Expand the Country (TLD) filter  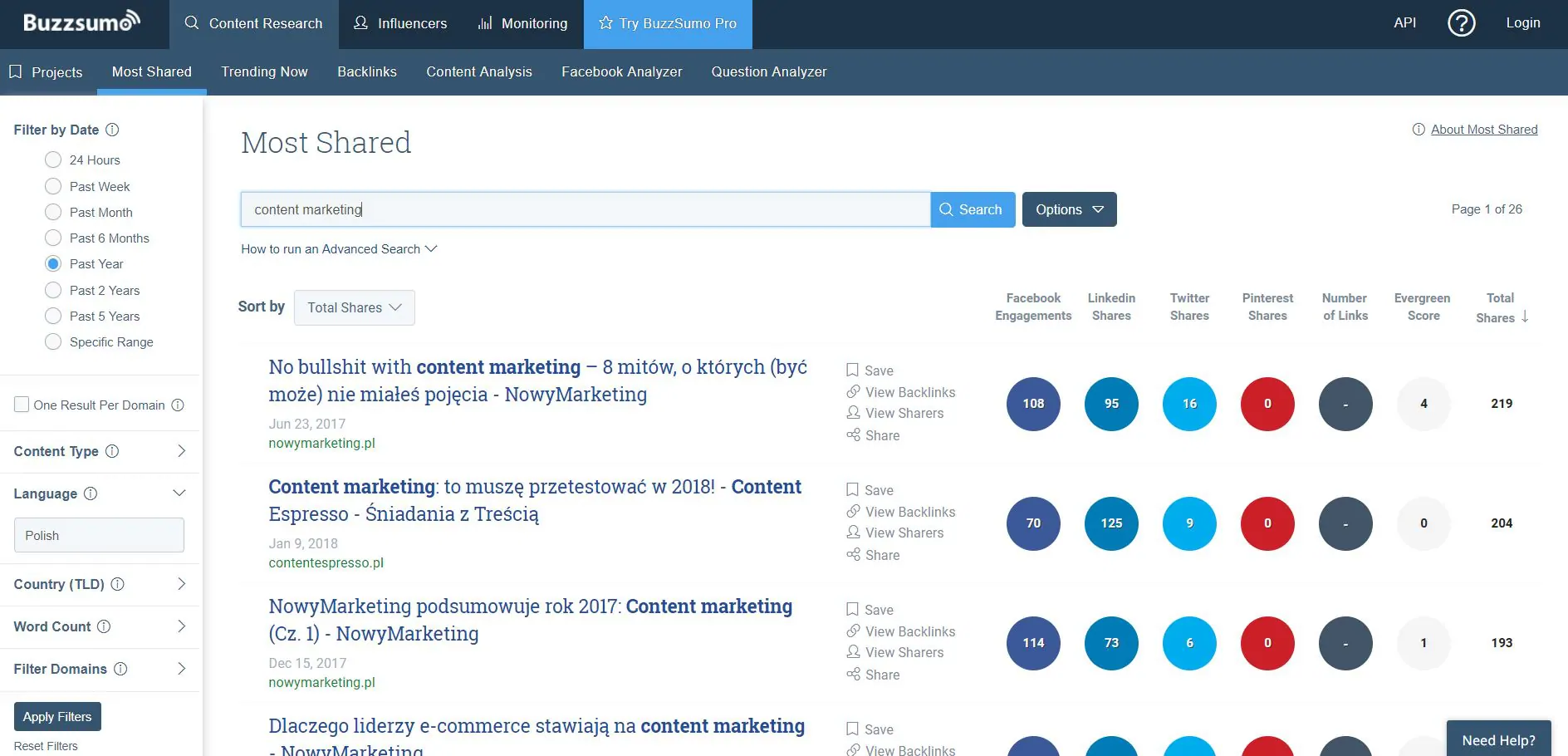click(182, 584)
